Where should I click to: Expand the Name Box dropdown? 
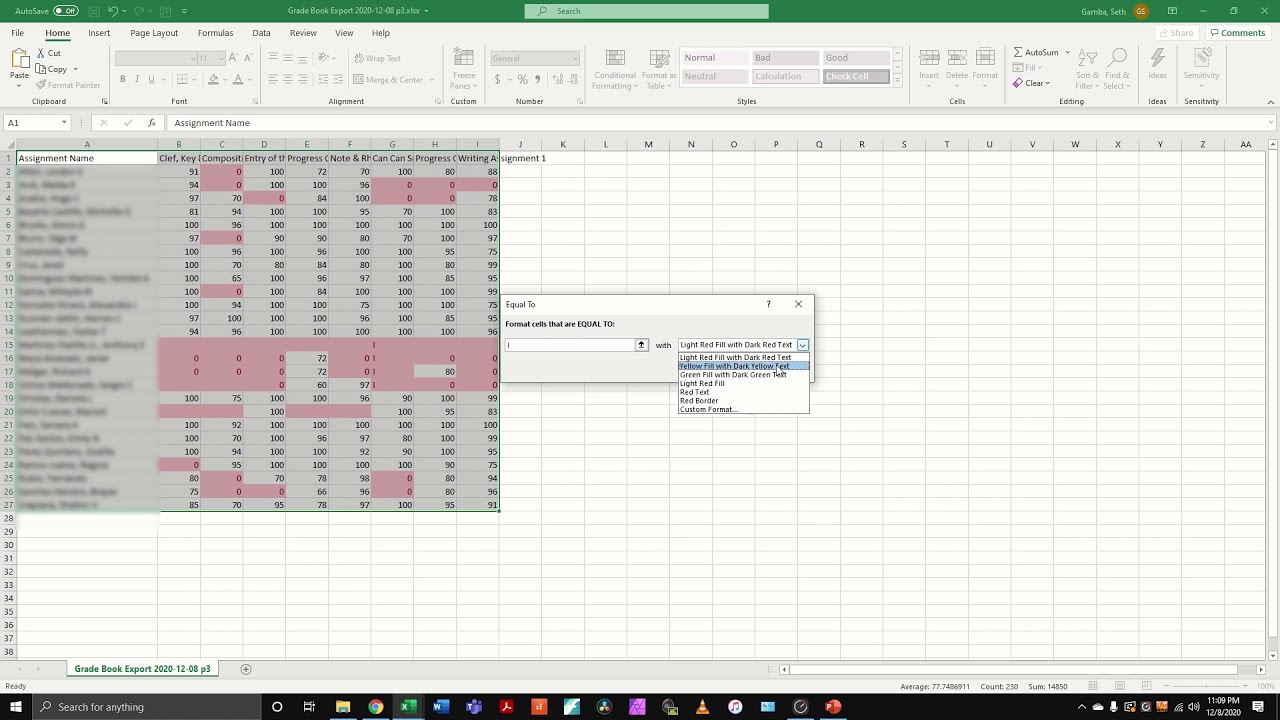click(64, 123)
